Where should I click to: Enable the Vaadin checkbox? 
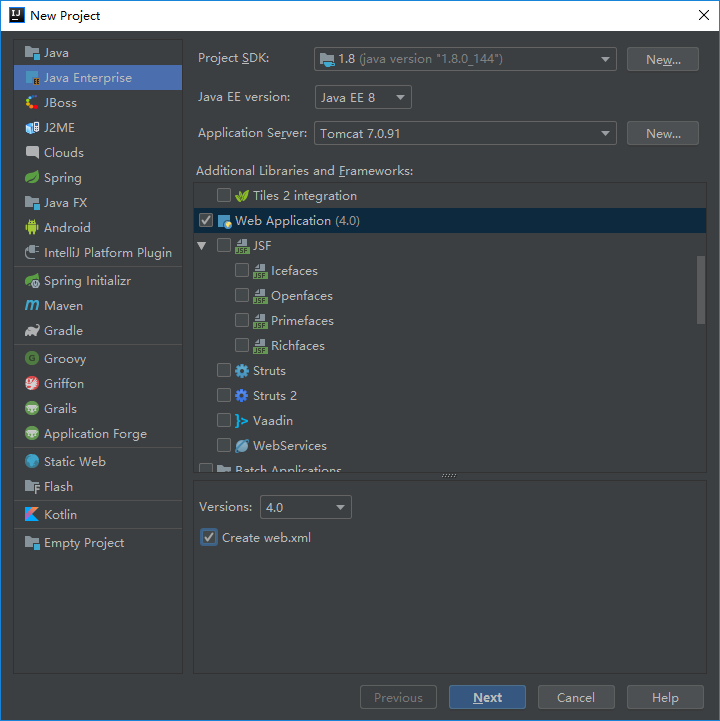click(x=224, y=420)
